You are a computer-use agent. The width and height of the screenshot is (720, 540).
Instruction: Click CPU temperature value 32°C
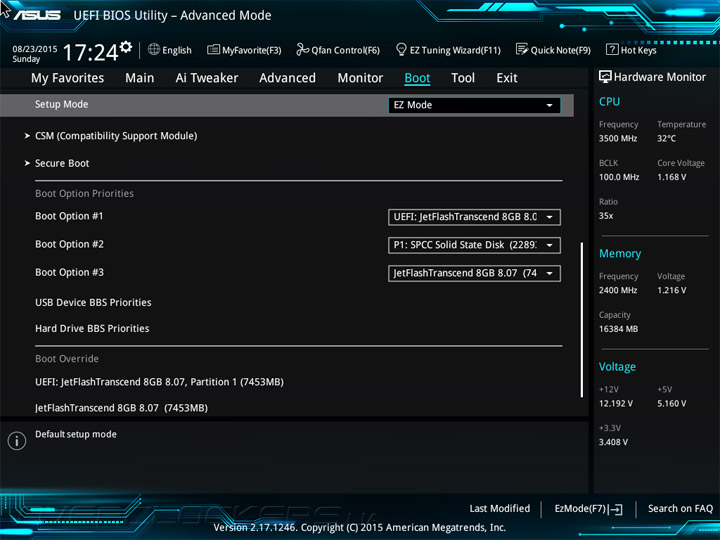tap(666, 138)
